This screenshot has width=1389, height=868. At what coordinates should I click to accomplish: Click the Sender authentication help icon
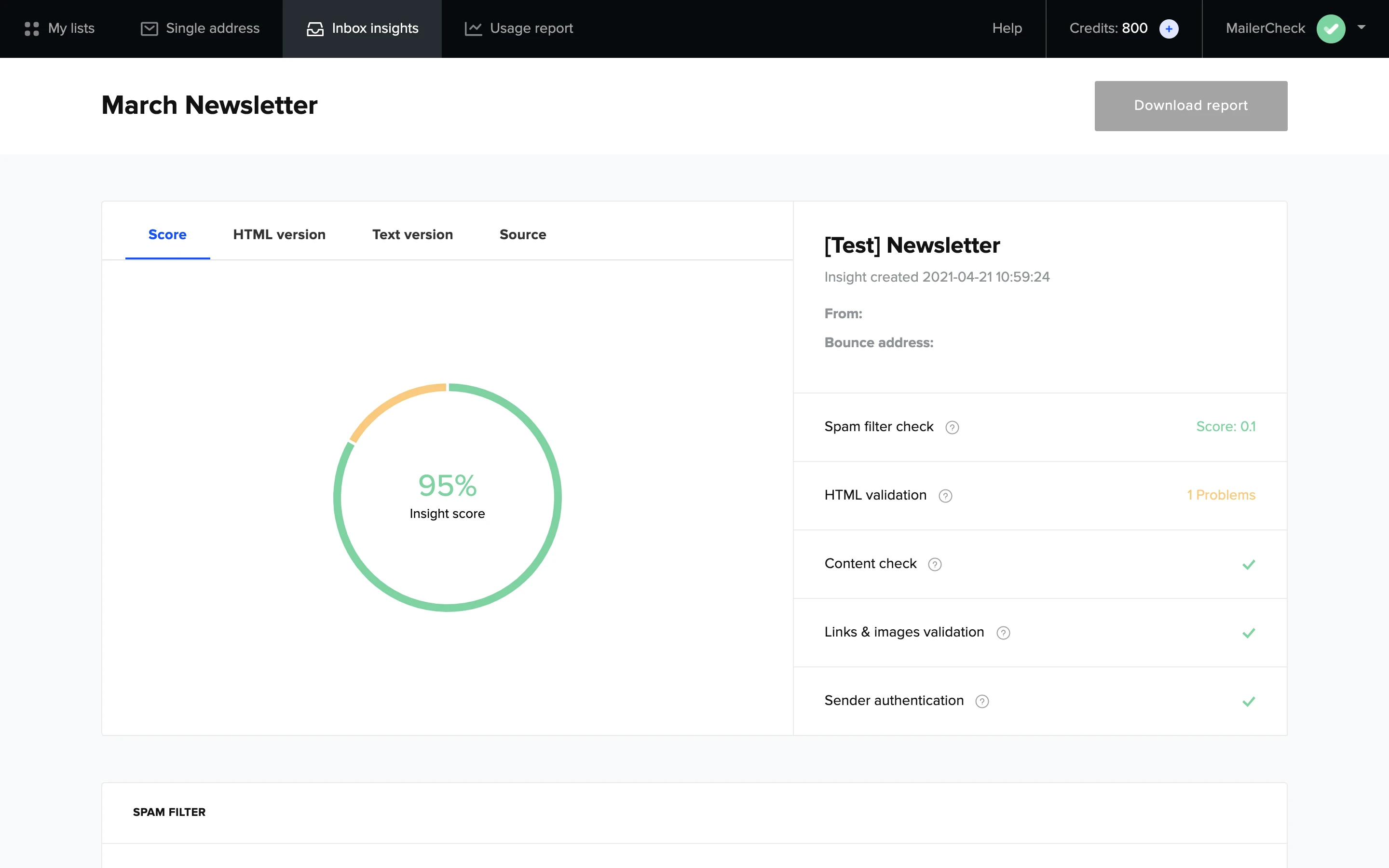click(981, 702)
